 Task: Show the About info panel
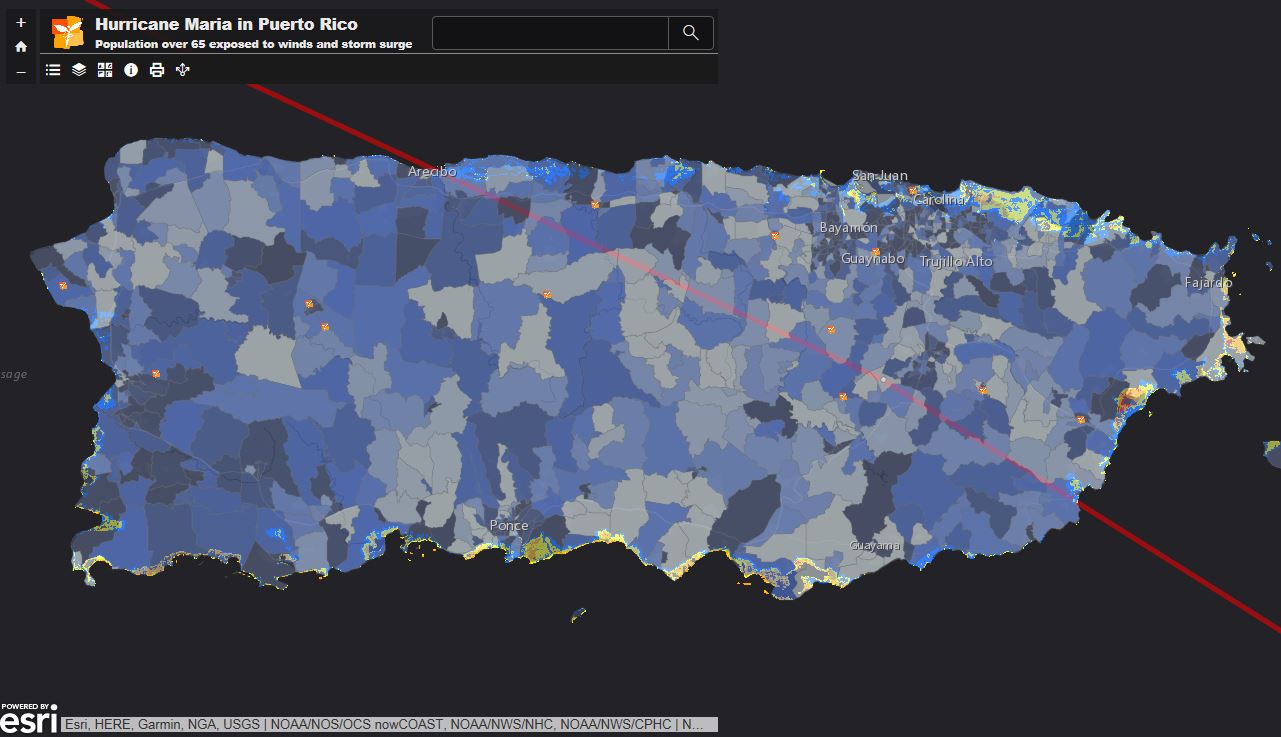[131, 70]
